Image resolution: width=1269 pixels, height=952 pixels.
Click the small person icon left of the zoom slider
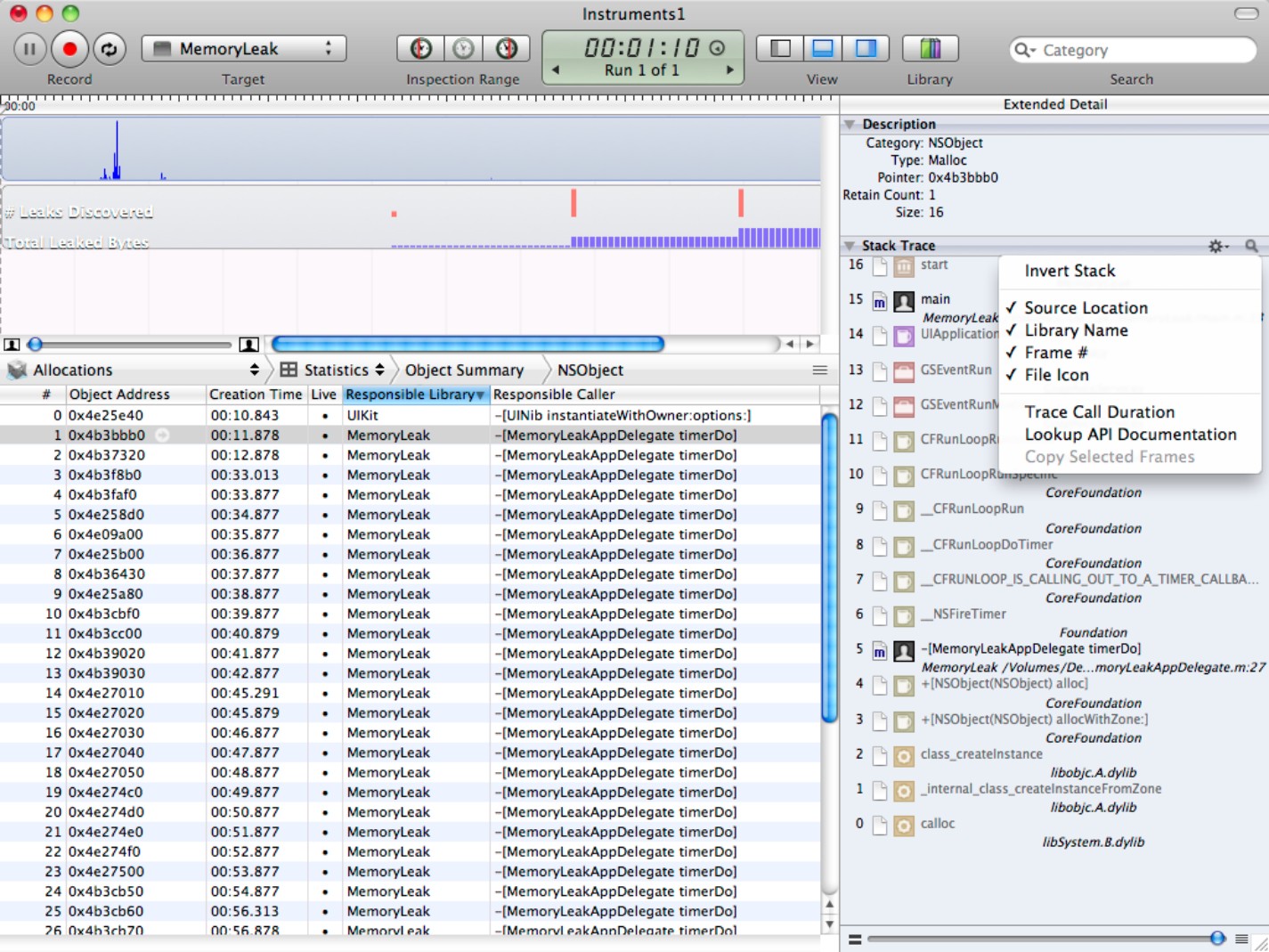click(12, 345)
